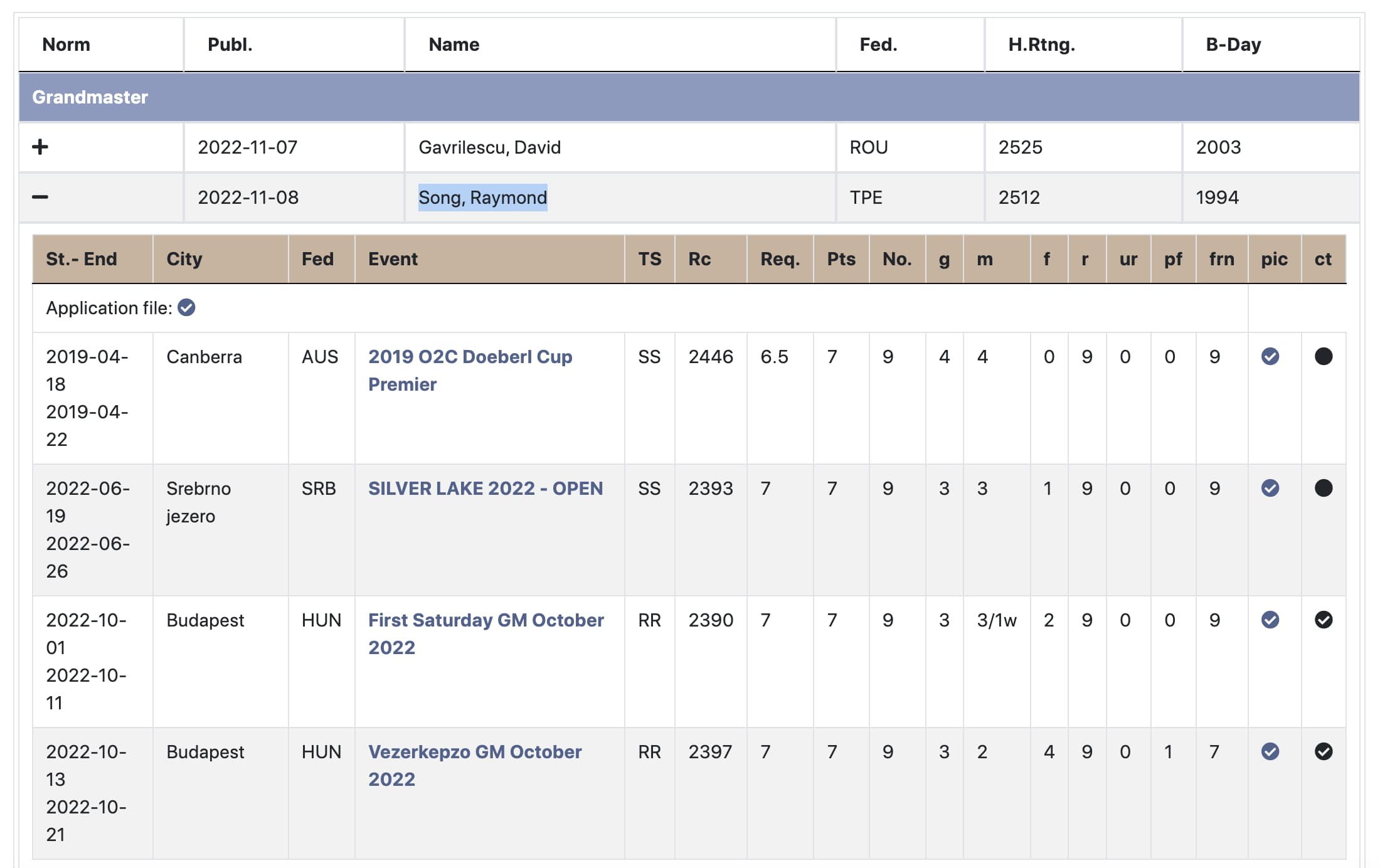Click ct checkmark for Vezerkepzo row

point(1324,752)
